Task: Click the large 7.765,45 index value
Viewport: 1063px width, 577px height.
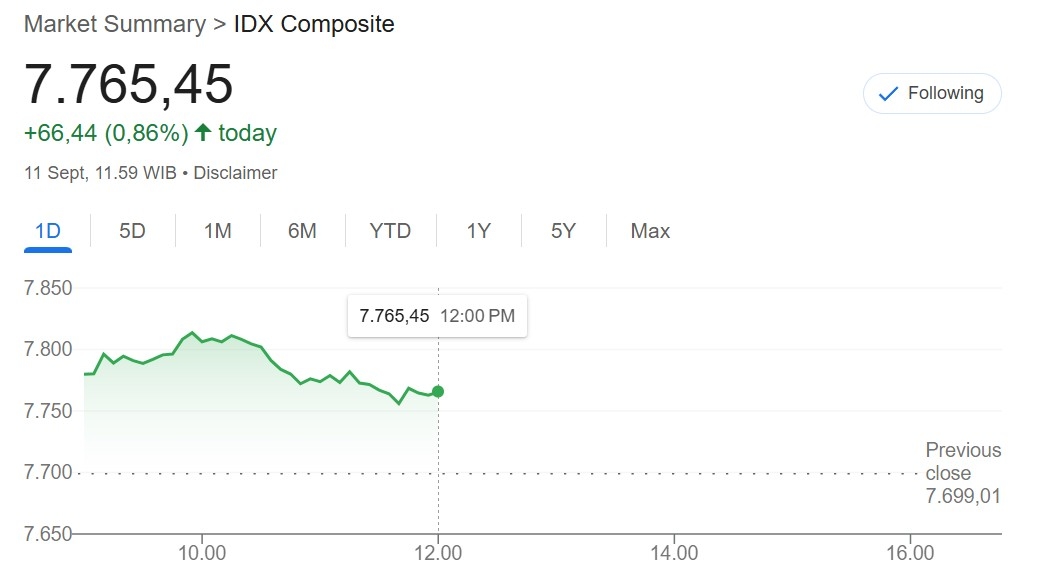Action: [129, 84]
